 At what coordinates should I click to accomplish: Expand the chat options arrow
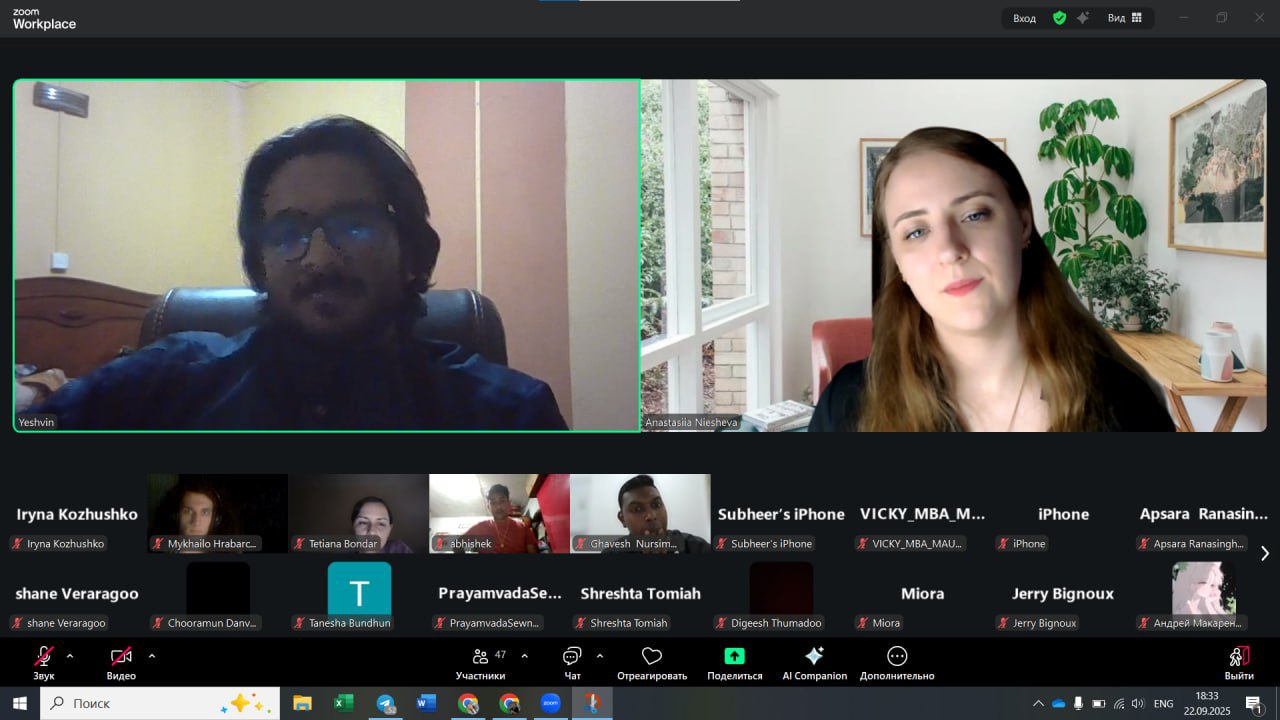tap(600, 656)
